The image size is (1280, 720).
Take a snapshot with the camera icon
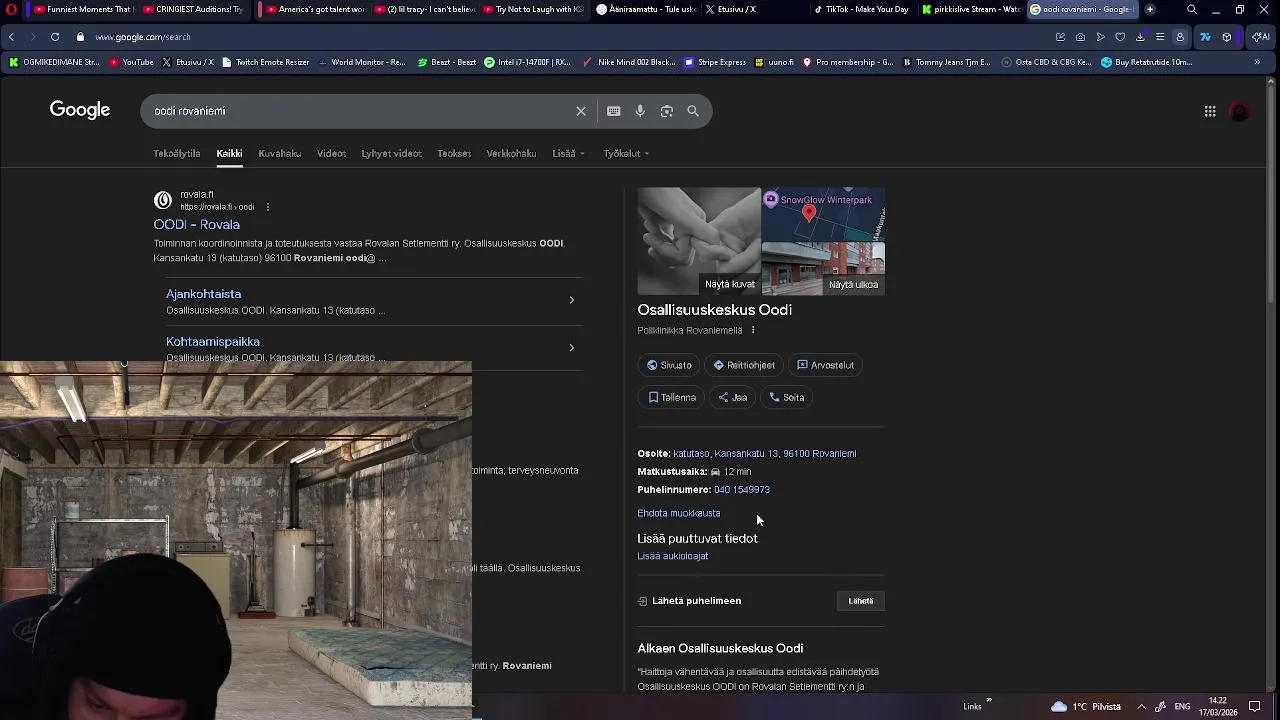pyautogui.click(x=1080, y=37)
